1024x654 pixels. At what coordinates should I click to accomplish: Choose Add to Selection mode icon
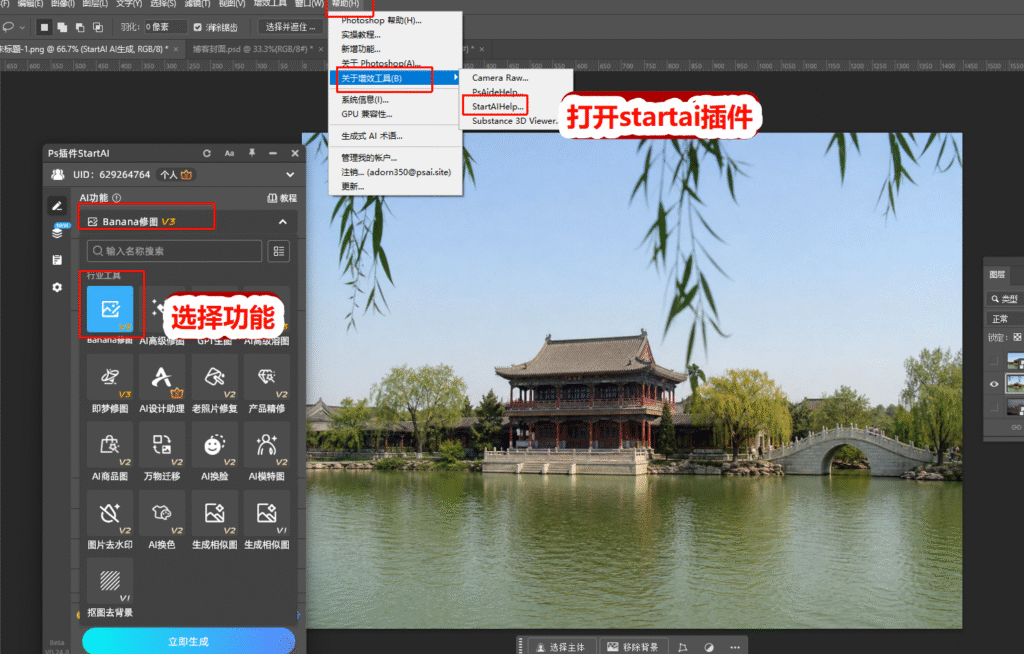[62, 27]
